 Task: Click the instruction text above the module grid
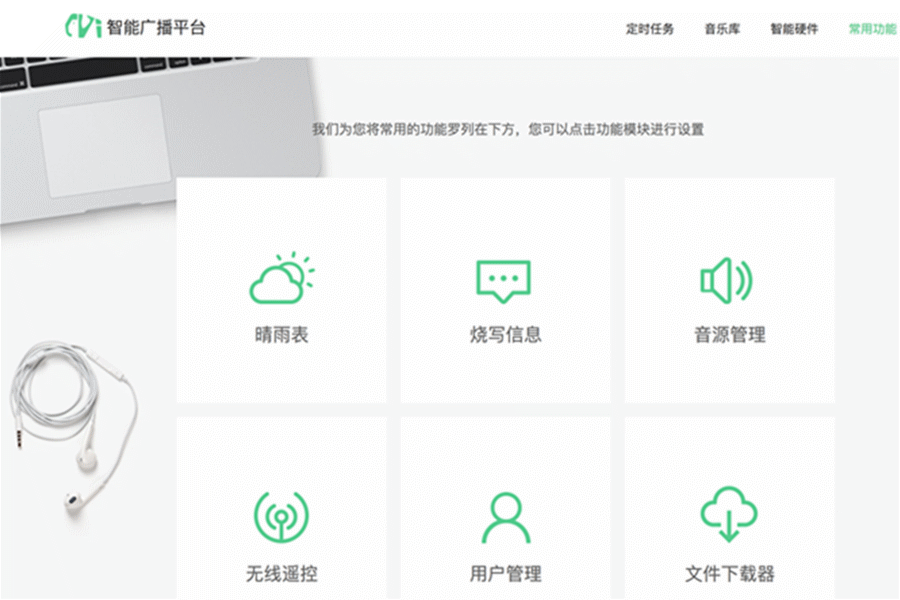pos(507,130)
